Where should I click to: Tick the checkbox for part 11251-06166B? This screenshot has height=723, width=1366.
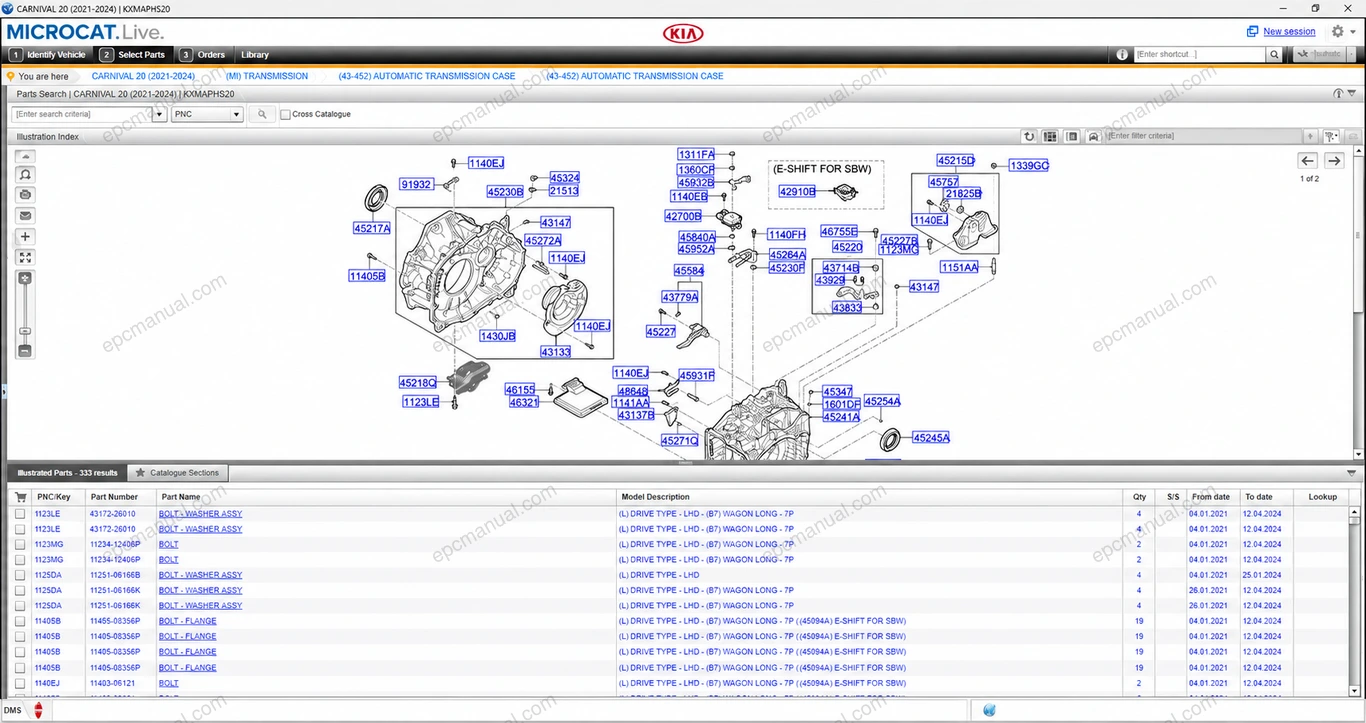[20, 575]
